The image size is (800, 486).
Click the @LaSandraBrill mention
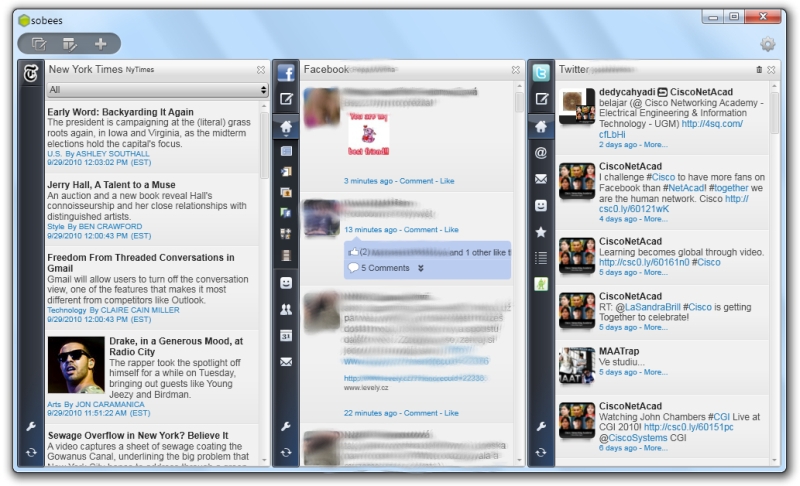pos(647,307)
